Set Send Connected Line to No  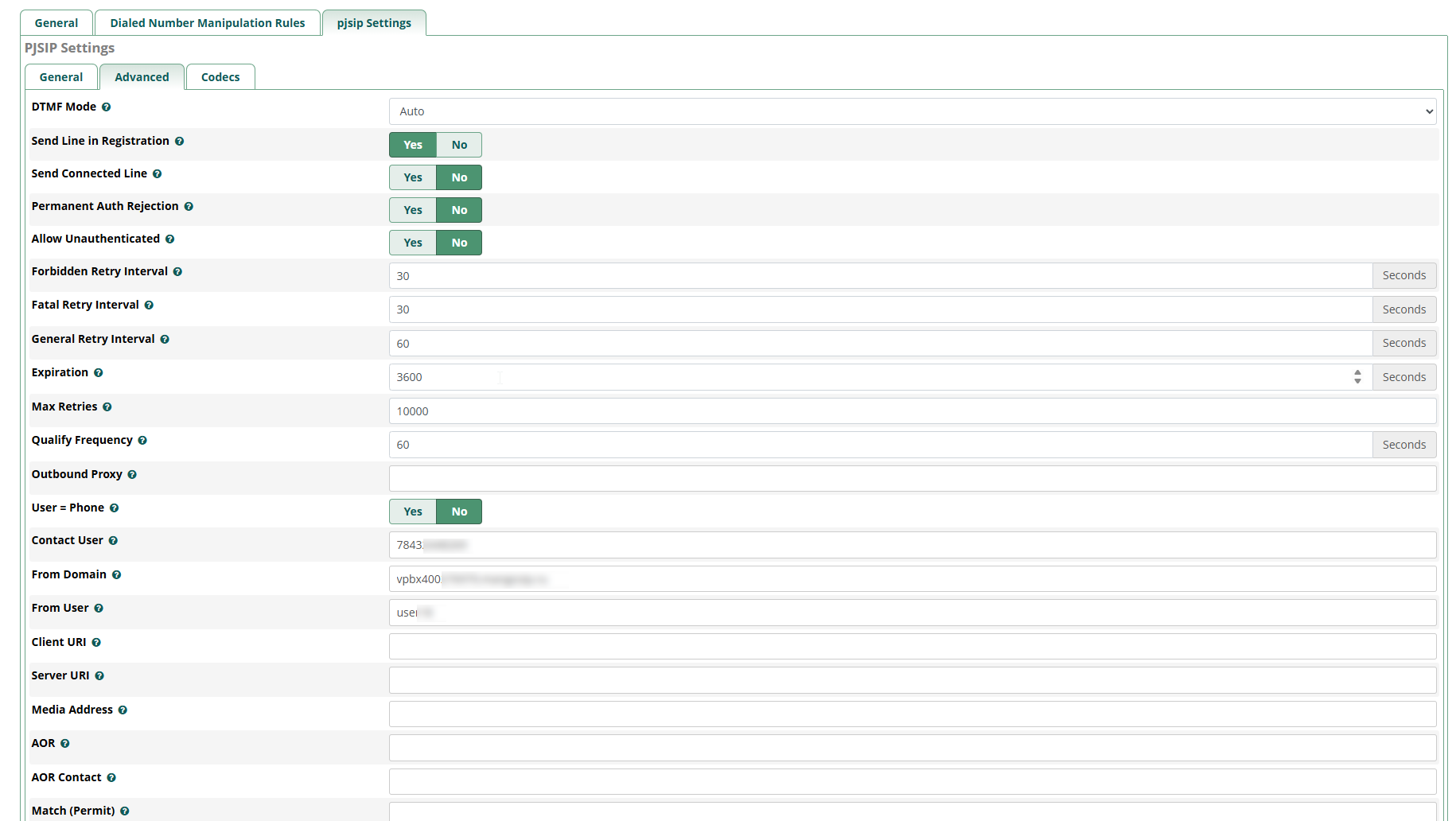[x=459, y=177]
